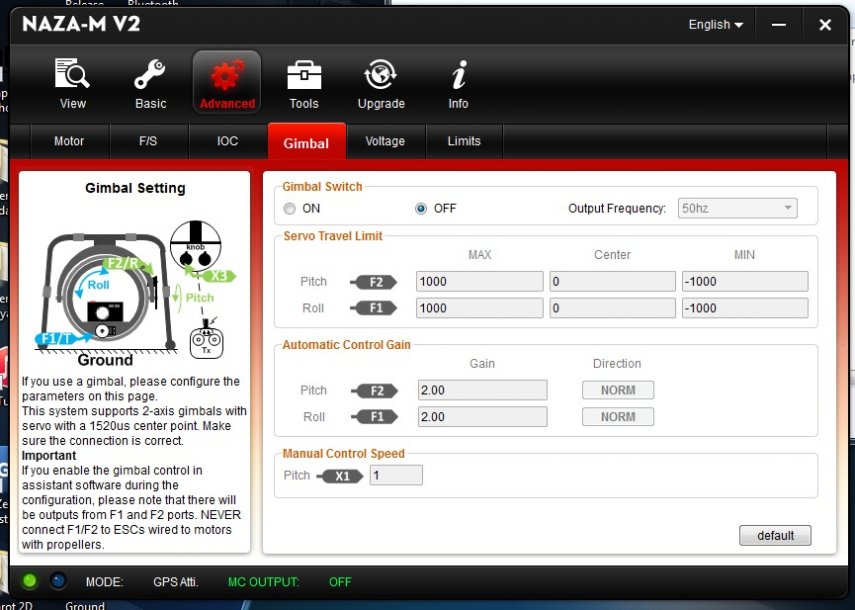Open the Basic wrench section

point(150,83)
